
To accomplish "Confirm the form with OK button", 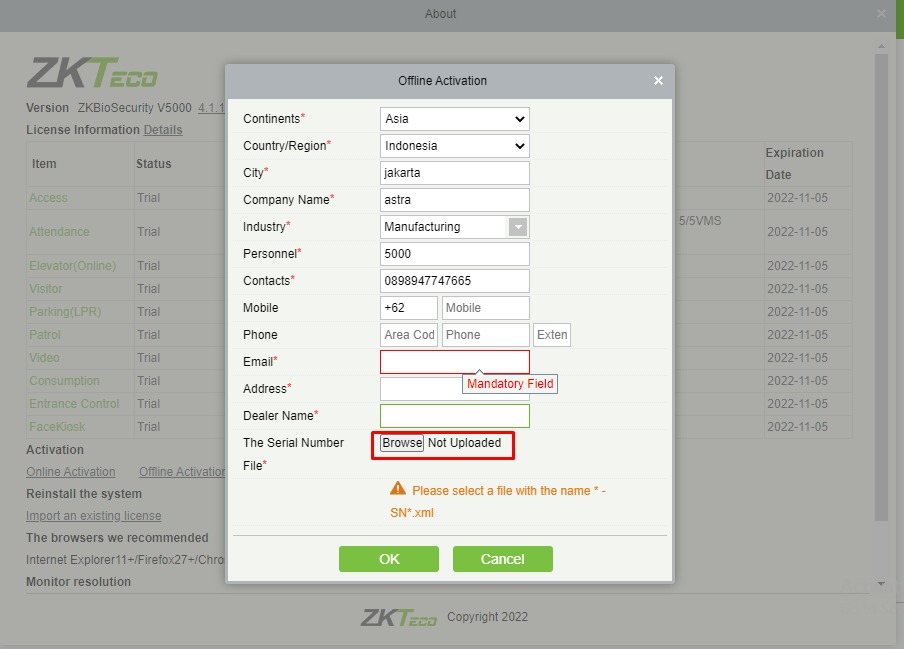I will [389, 559].
